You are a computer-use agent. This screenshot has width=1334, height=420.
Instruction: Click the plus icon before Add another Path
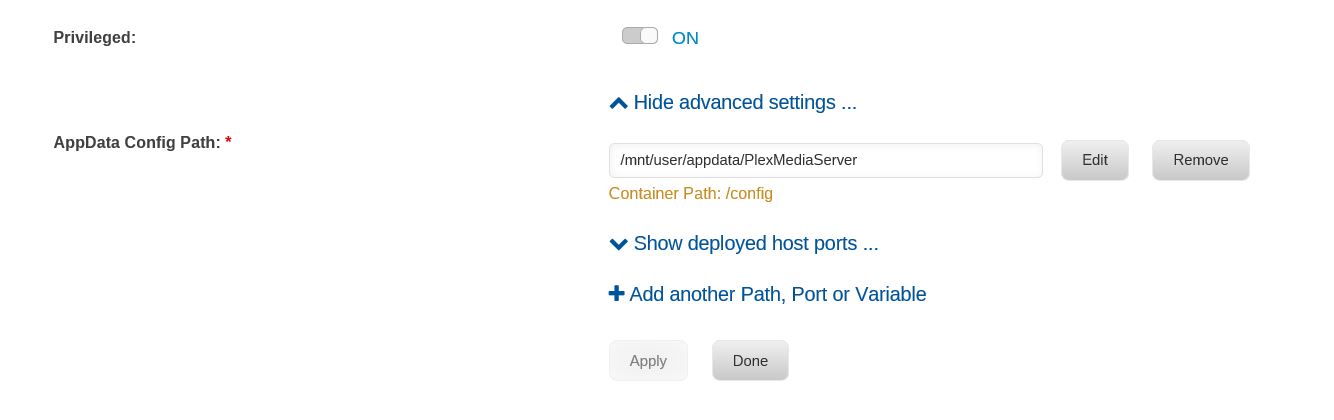[x=616, y=294]
